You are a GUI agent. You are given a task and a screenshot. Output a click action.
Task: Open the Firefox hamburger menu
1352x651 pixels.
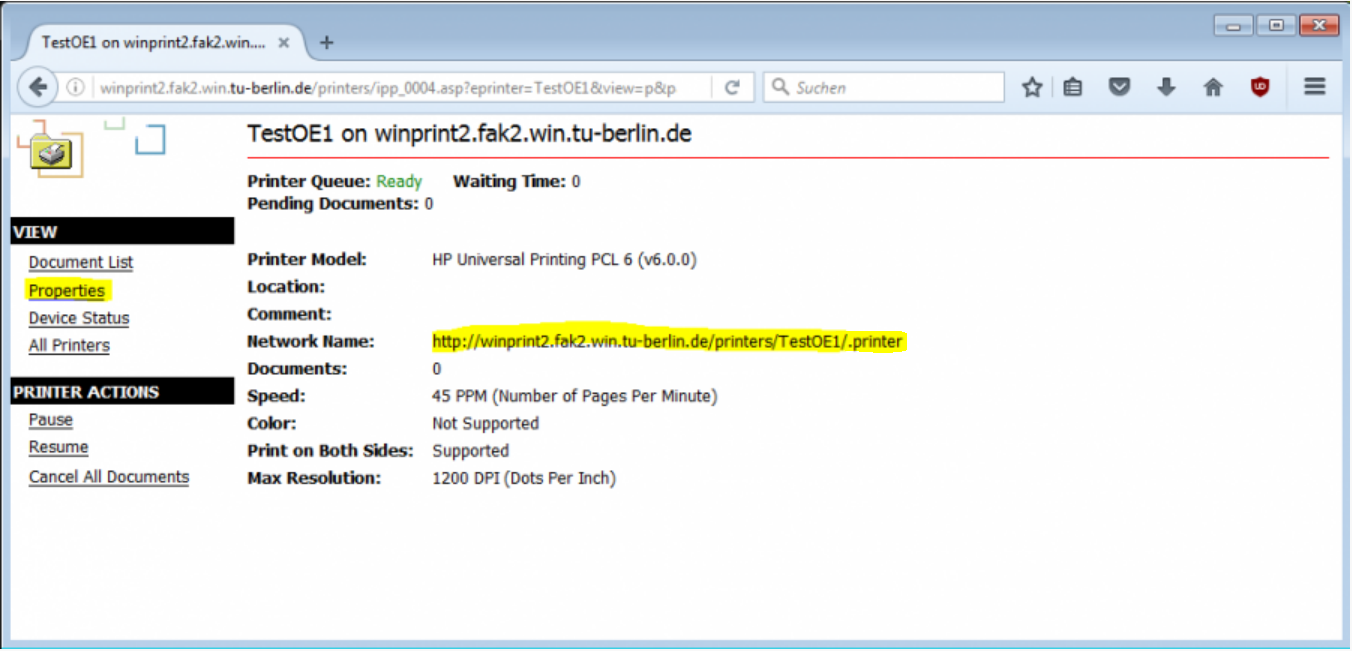[x=1314, y=87]
